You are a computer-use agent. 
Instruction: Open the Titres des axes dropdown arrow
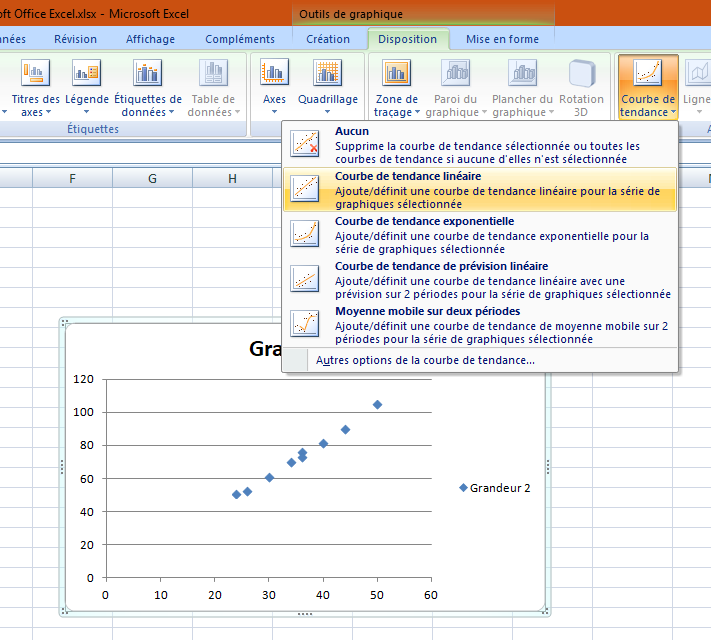tap(49, 112)
